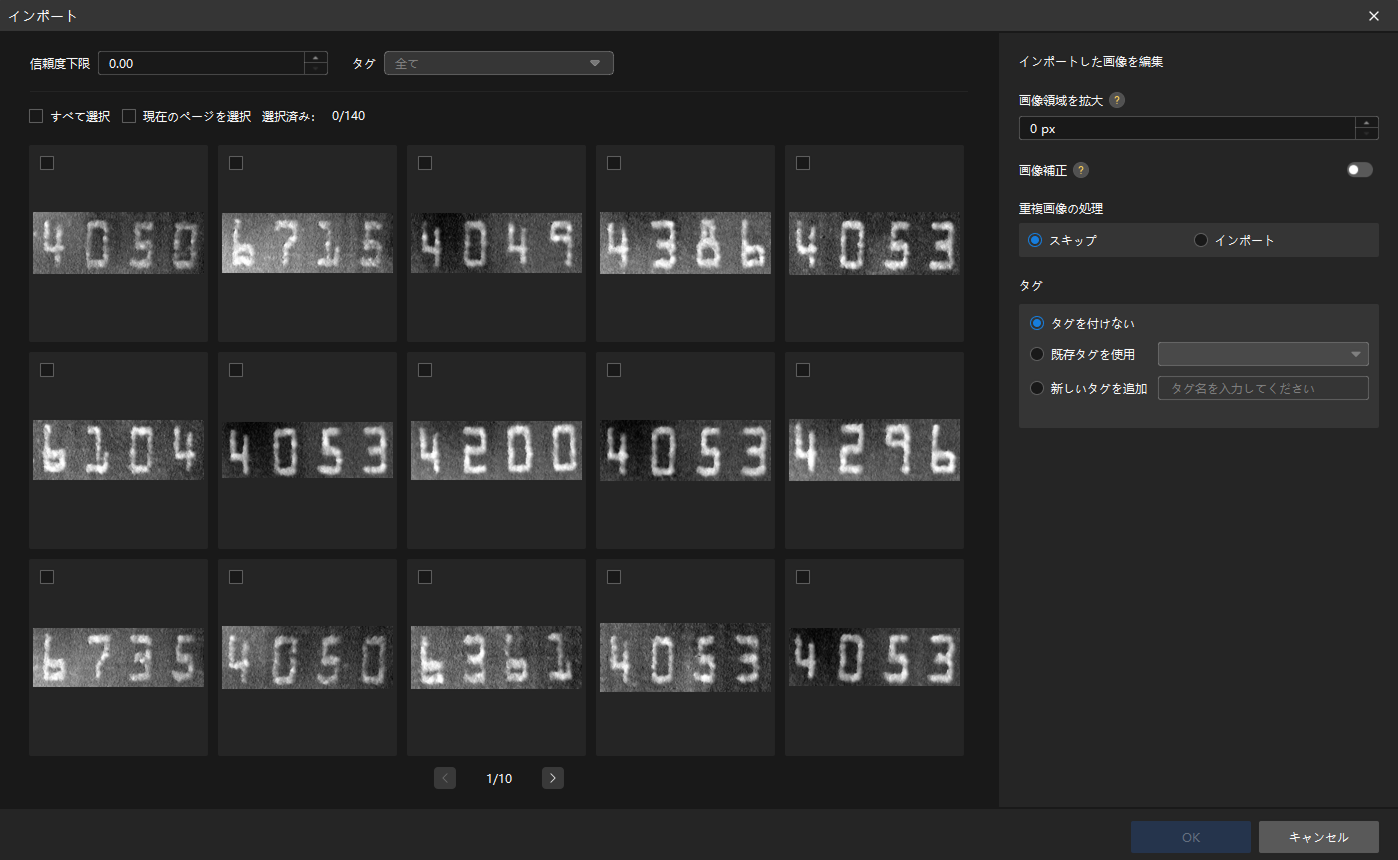This screenshot has width=1398, height=860.
Task: Click the キャンセル button
Action: [x=1319, y=837]
